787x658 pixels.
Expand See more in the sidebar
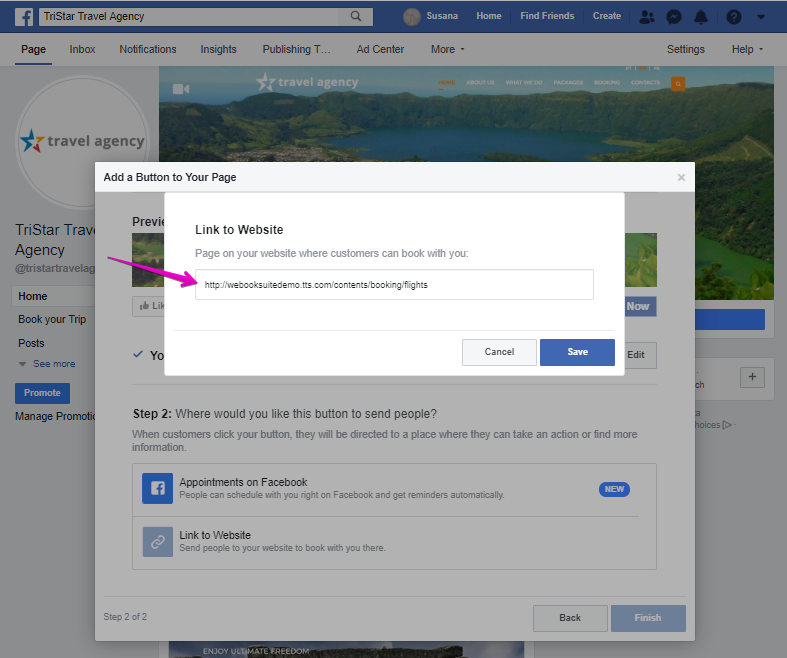pos(46,364)
